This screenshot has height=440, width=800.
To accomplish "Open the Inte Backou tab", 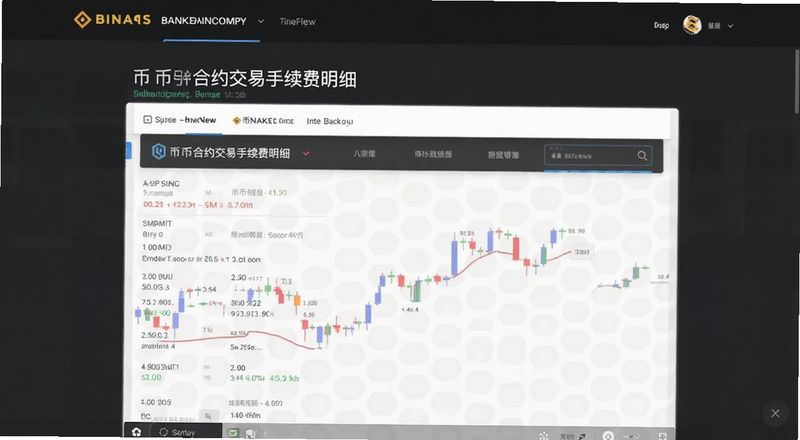I will (330, 121).
